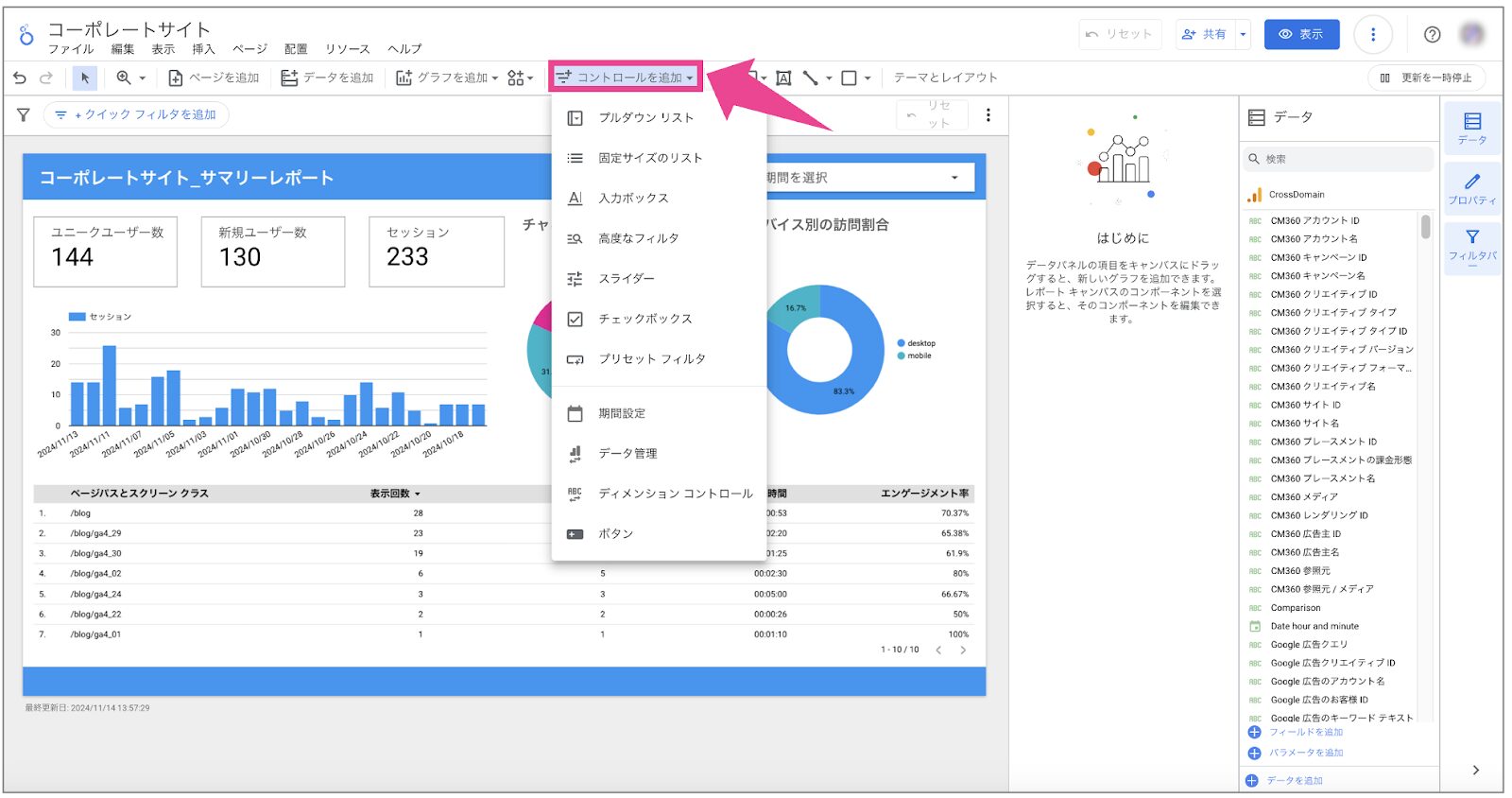Image resolution: width=1512 pixels, height=798 pixels.
Task: Click the ページを追加 toolbar button
Action: click(214, 78)
